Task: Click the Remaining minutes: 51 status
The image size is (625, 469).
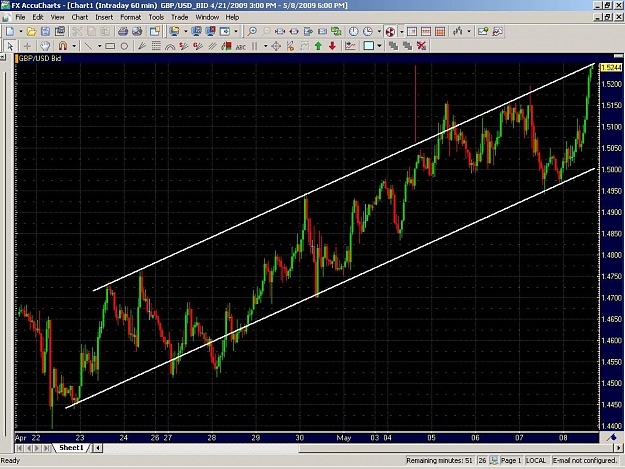Action: click(439, 461)
